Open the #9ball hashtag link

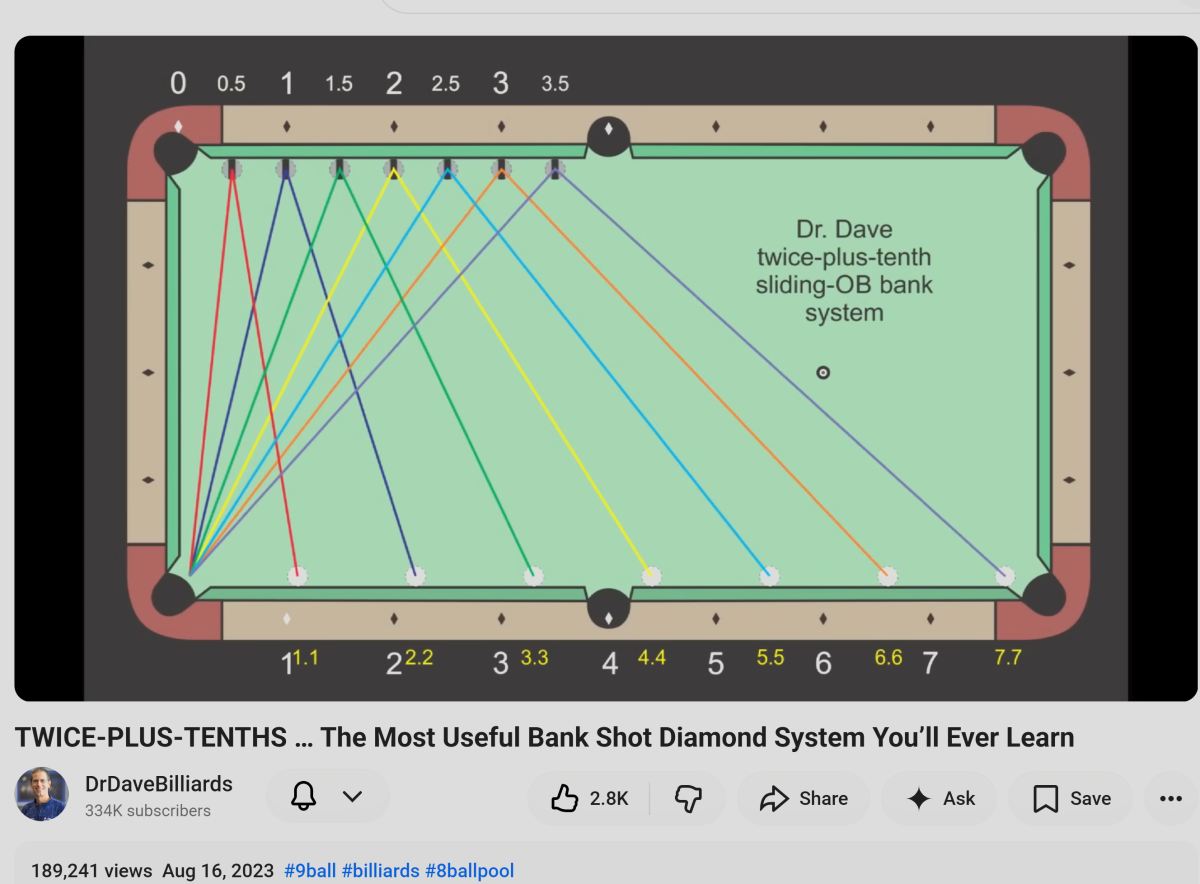click(310, 871)
